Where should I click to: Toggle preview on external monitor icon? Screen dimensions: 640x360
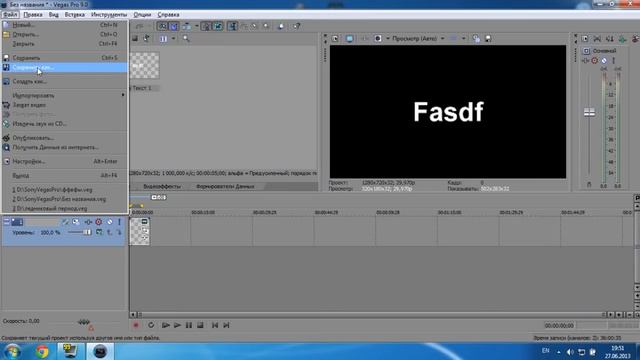349,38
